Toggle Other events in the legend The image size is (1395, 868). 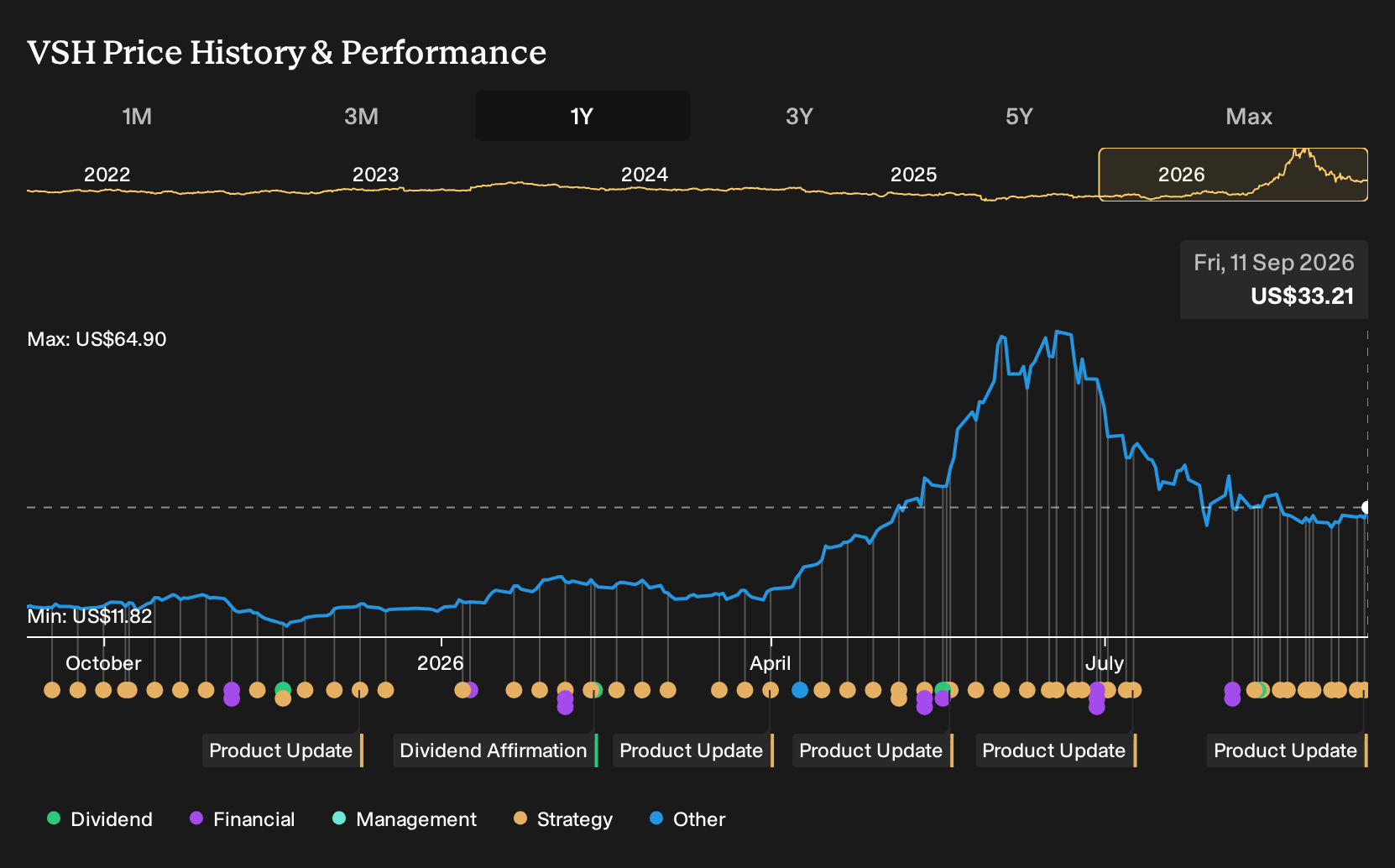[x=687, y=819]
